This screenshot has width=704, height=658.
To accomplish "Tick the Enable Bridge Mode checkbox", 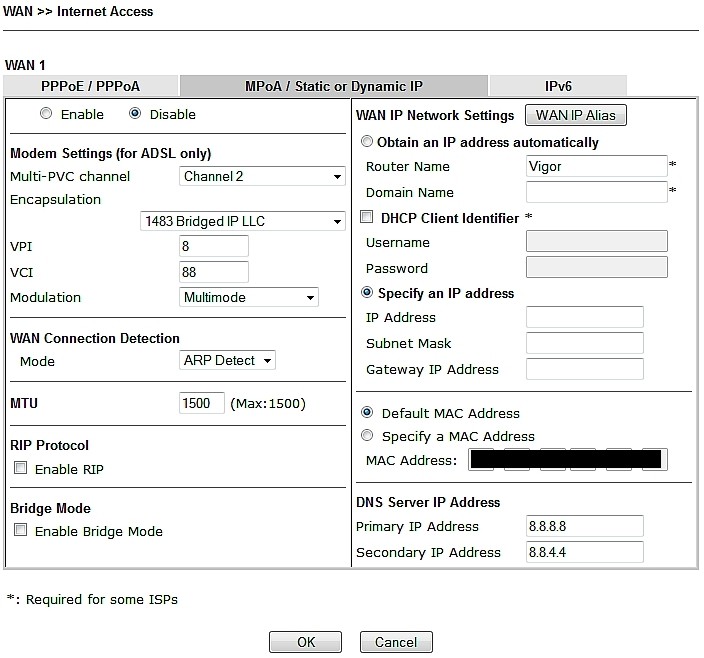I will 20,530.
